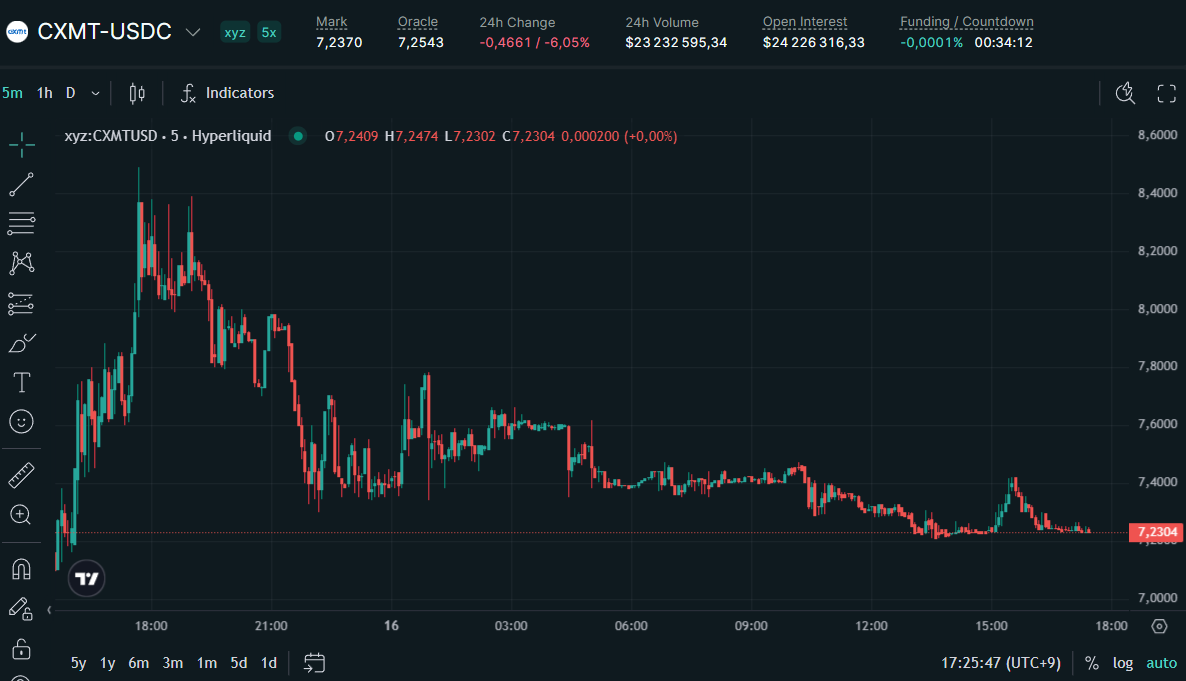Click the 8,0000 price axis label

click(1157, 309)
